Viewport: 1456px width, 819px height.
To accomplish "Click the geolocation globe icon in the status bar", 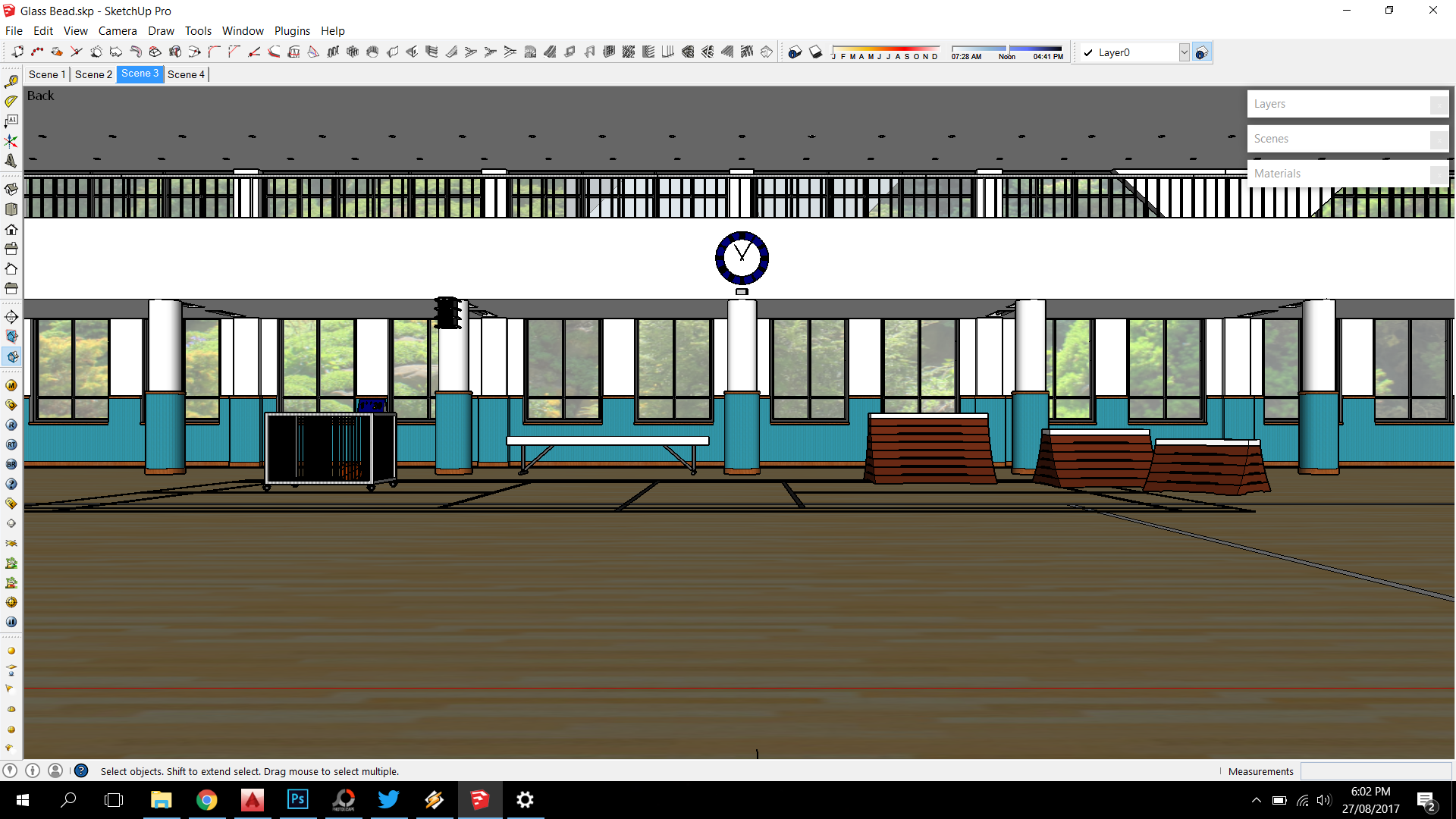I will click(x=11, y=770).
